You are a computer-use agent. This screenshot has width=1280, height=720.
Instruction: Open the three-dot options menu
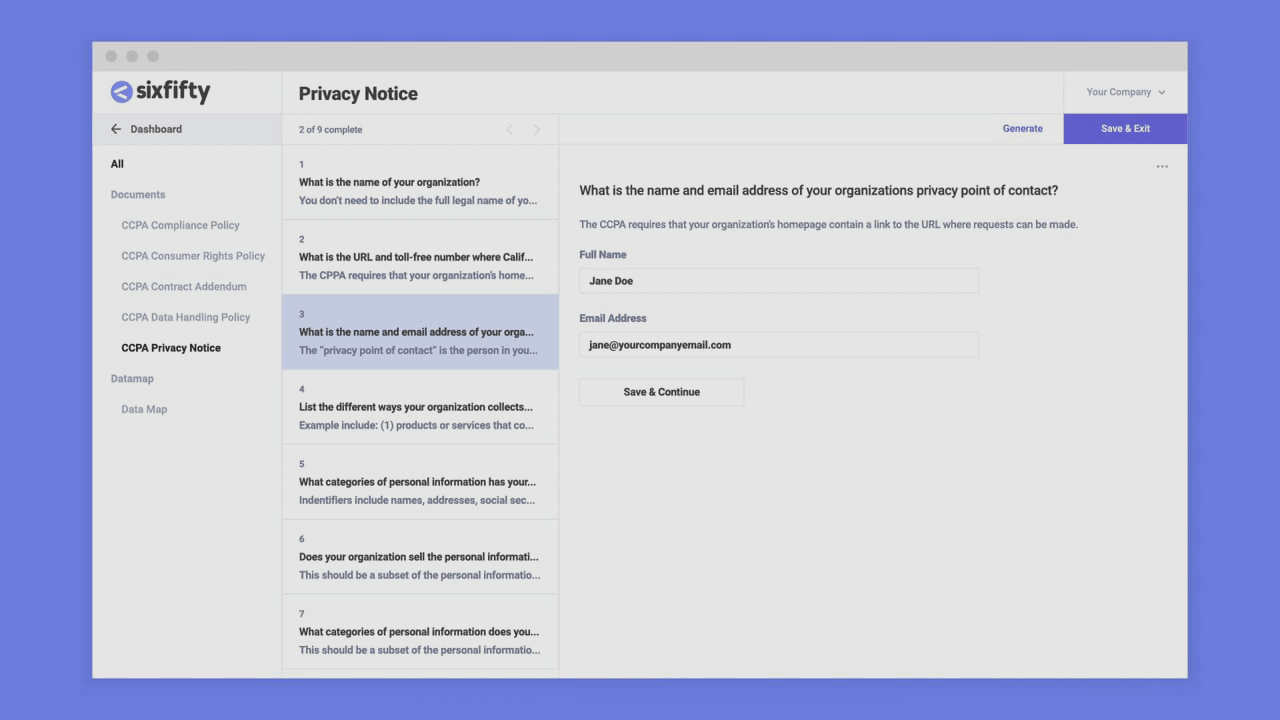pos(1162,167)
